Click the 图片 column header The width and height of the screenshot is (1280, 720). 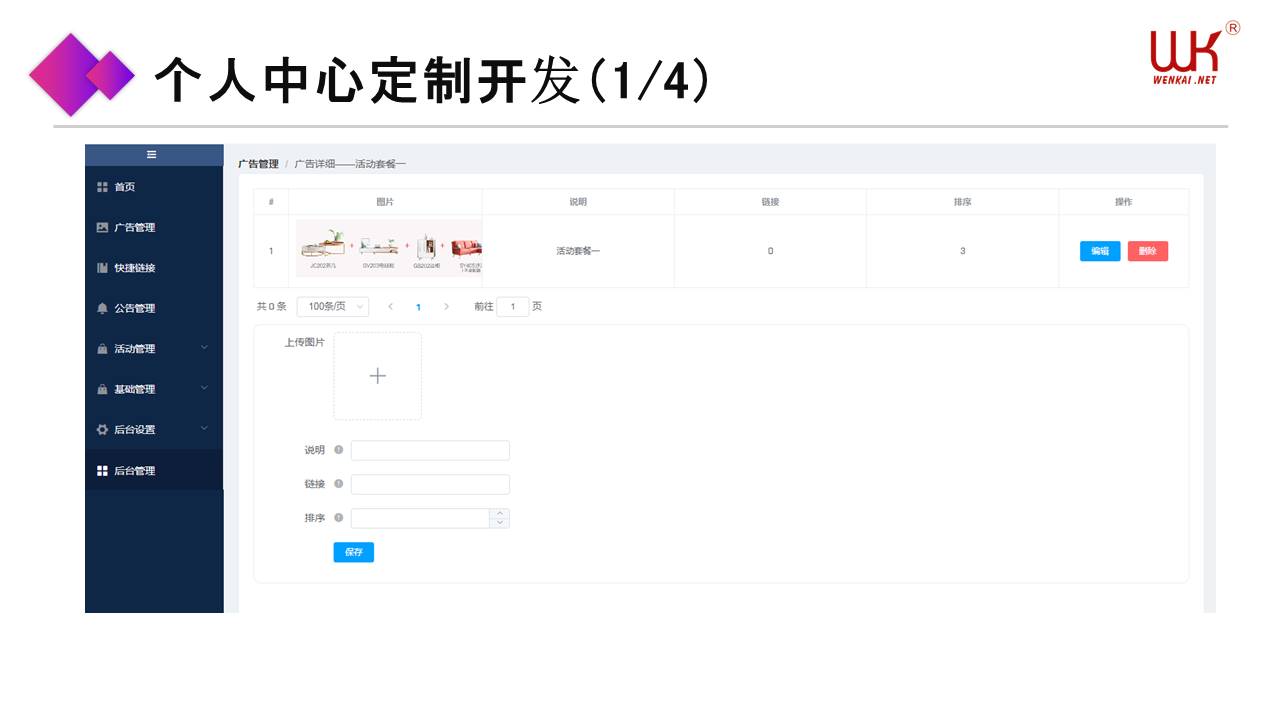click(x=385, y=202)
